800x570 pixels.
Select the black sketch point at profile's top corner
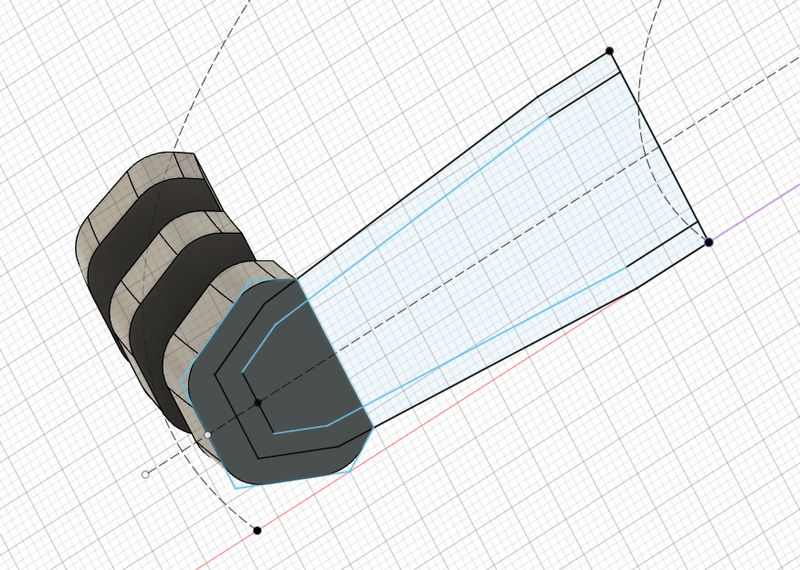[x=609, y=51]
